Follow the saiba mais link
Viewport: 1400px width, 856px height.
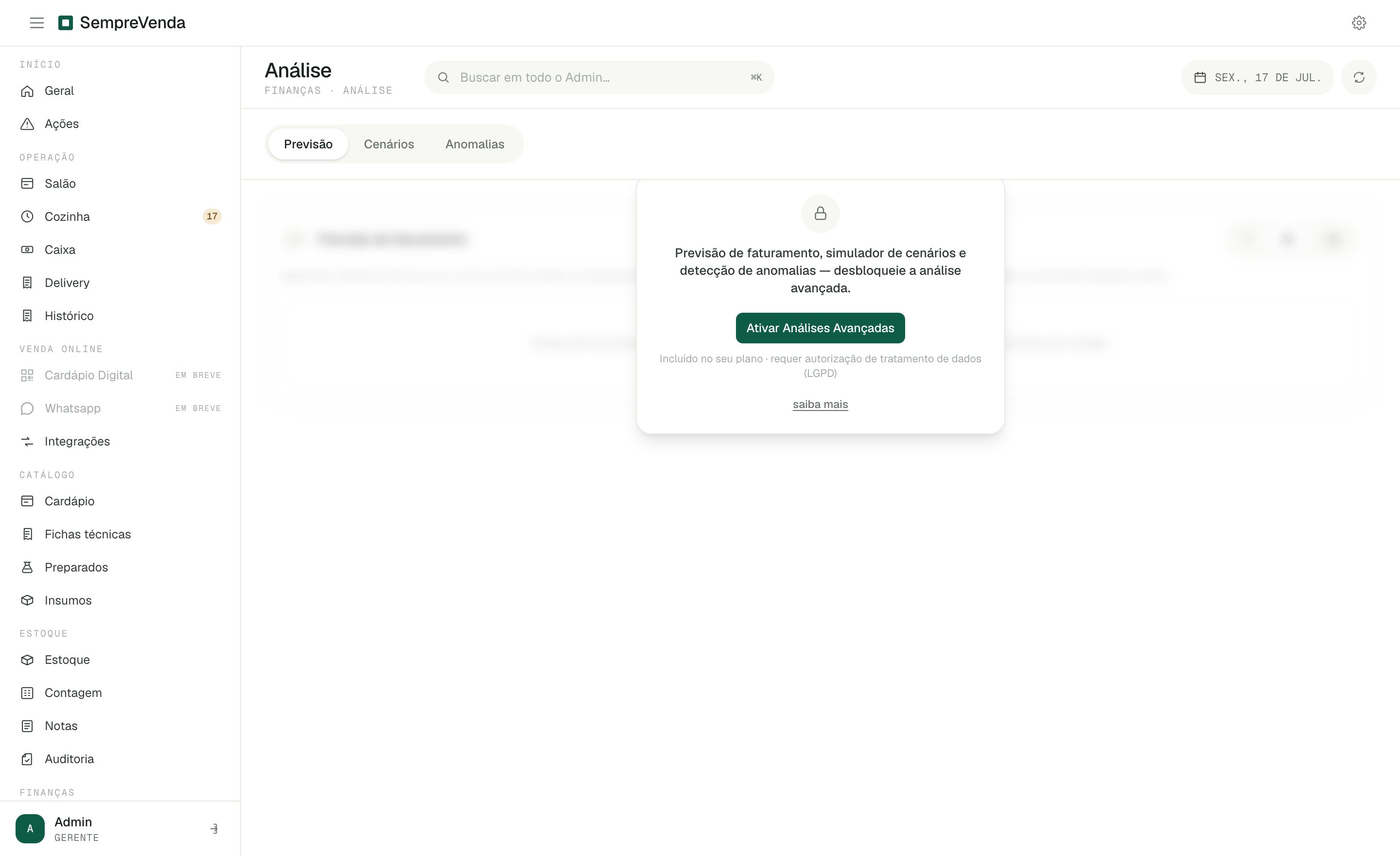point(820,405)
